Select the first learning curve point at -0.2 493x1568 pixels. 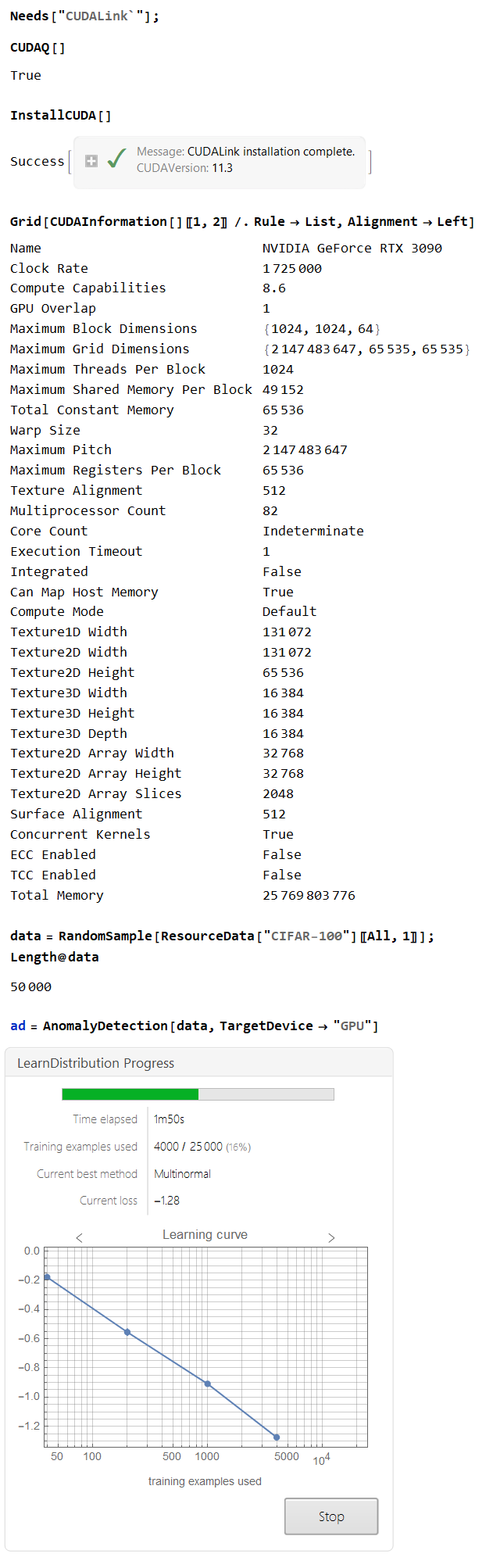coord(47,1277)
